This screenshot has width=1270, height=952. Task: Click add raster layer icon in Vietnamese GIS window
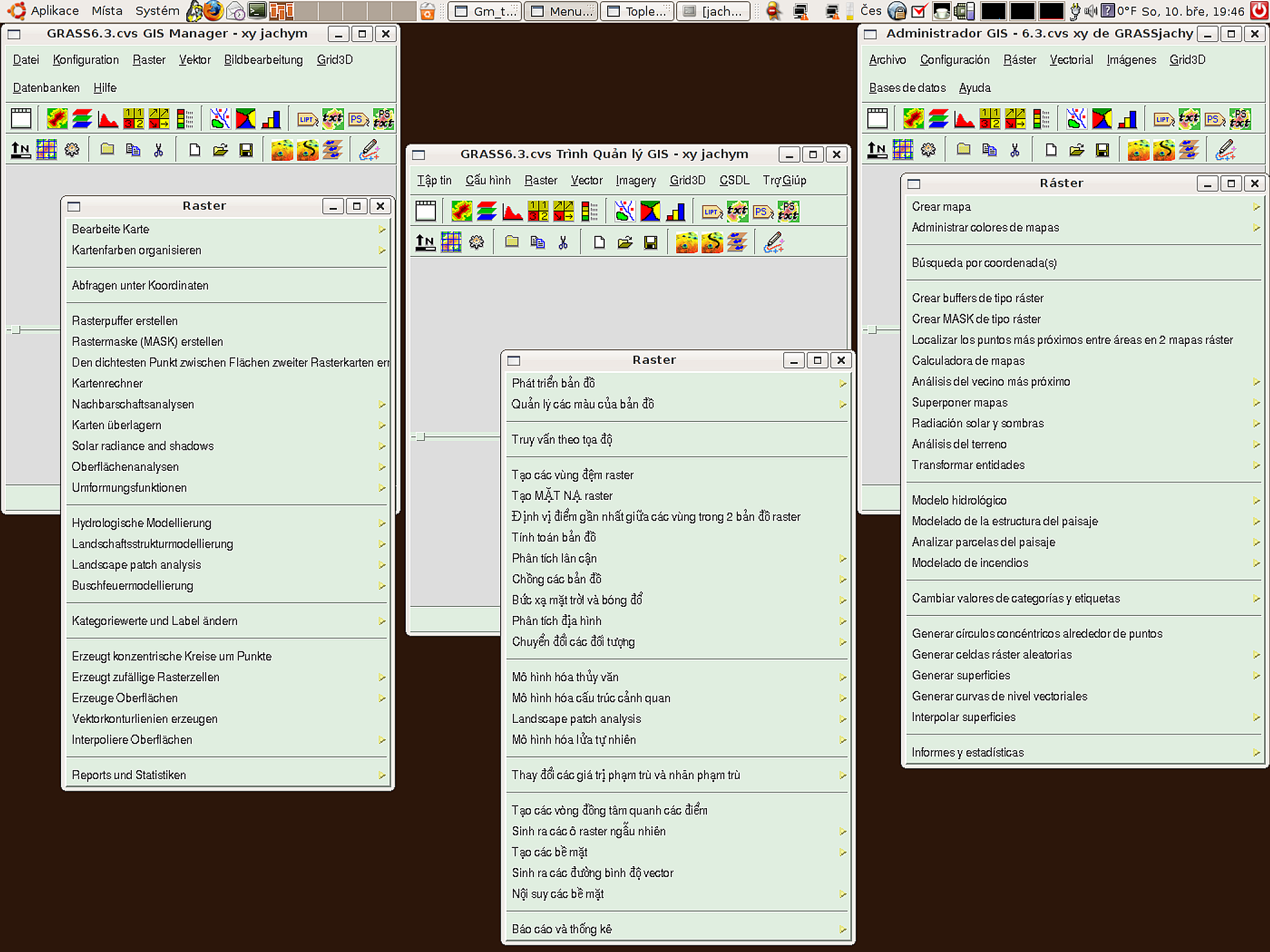point(461,212)
